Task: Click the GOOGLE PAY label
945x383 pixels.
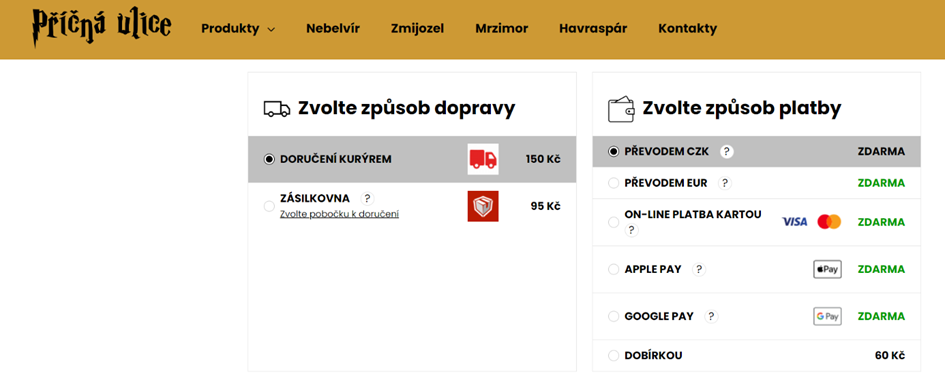Action: (x=659, y=316)
